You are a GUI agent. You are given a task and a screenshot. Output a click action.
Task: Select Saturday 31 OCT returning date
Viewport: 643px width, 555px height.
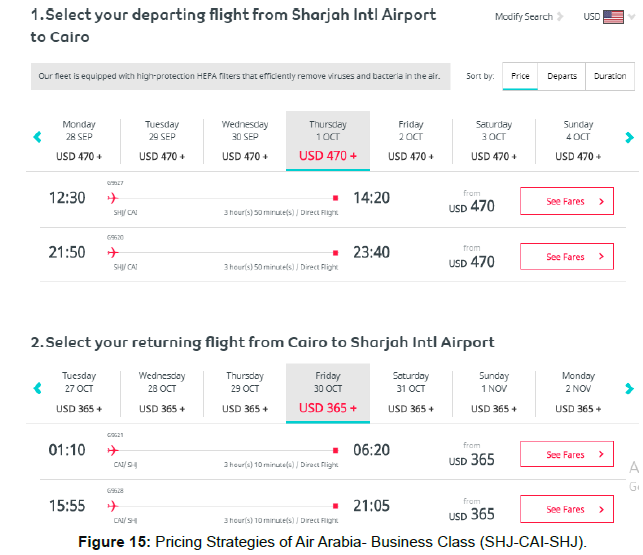pyautogui.click(x=410, y=393)
